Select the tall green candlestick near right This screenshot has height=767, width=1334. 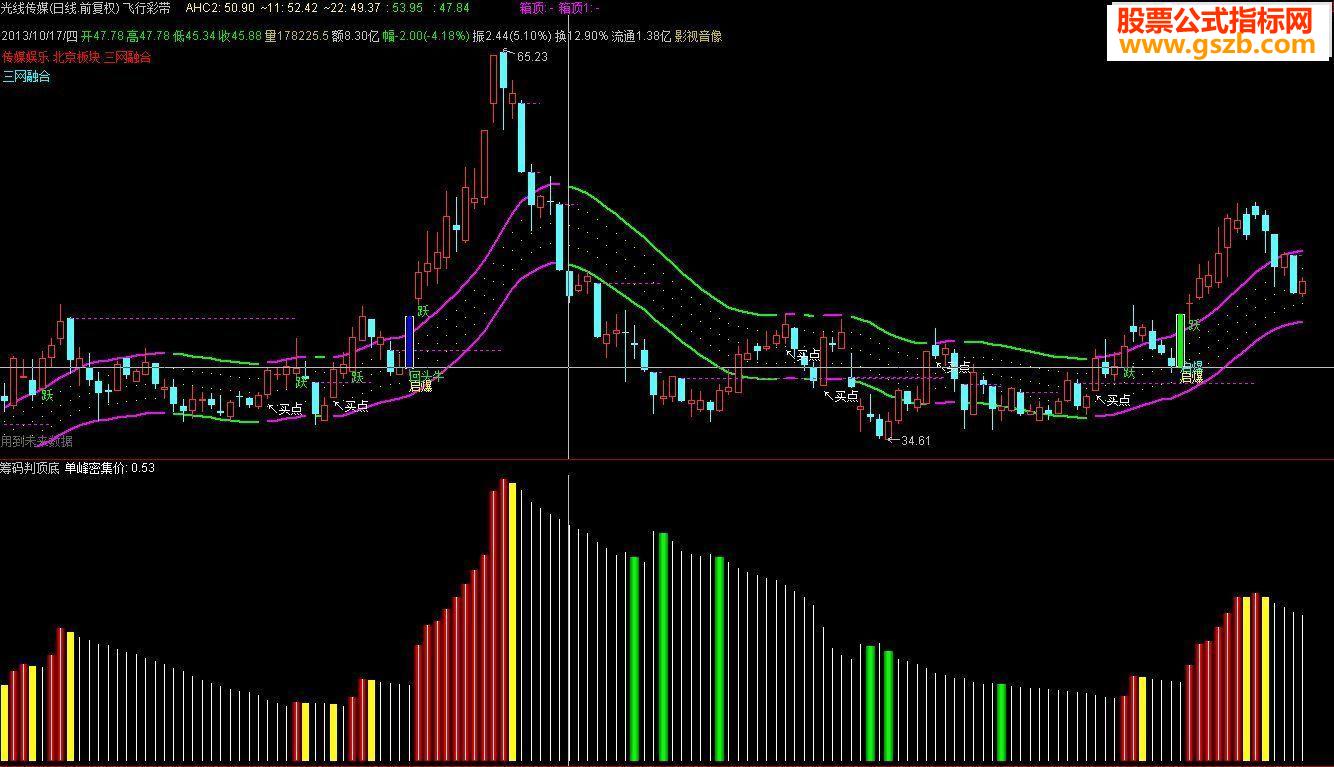click(x=1180, y=340)
